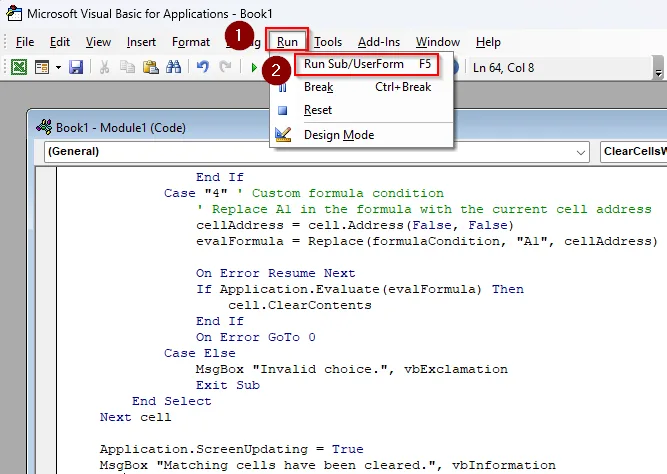
Task: Click the Undo arrow icon
Action: pos(203,67)
